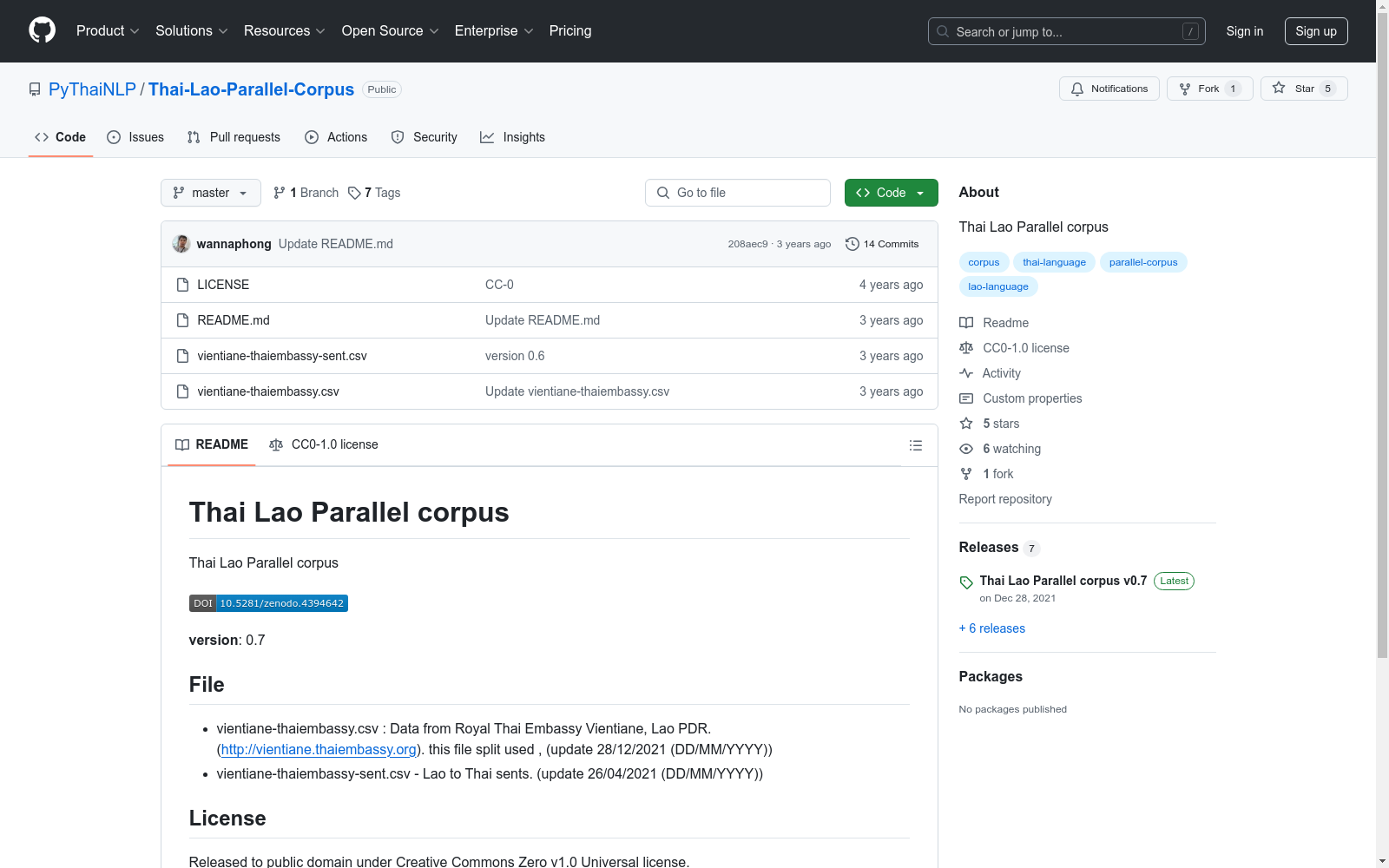The image size is (1389, 868).
Task: Select the README tab in the file viewer
Action: click(x=212, y=445)
